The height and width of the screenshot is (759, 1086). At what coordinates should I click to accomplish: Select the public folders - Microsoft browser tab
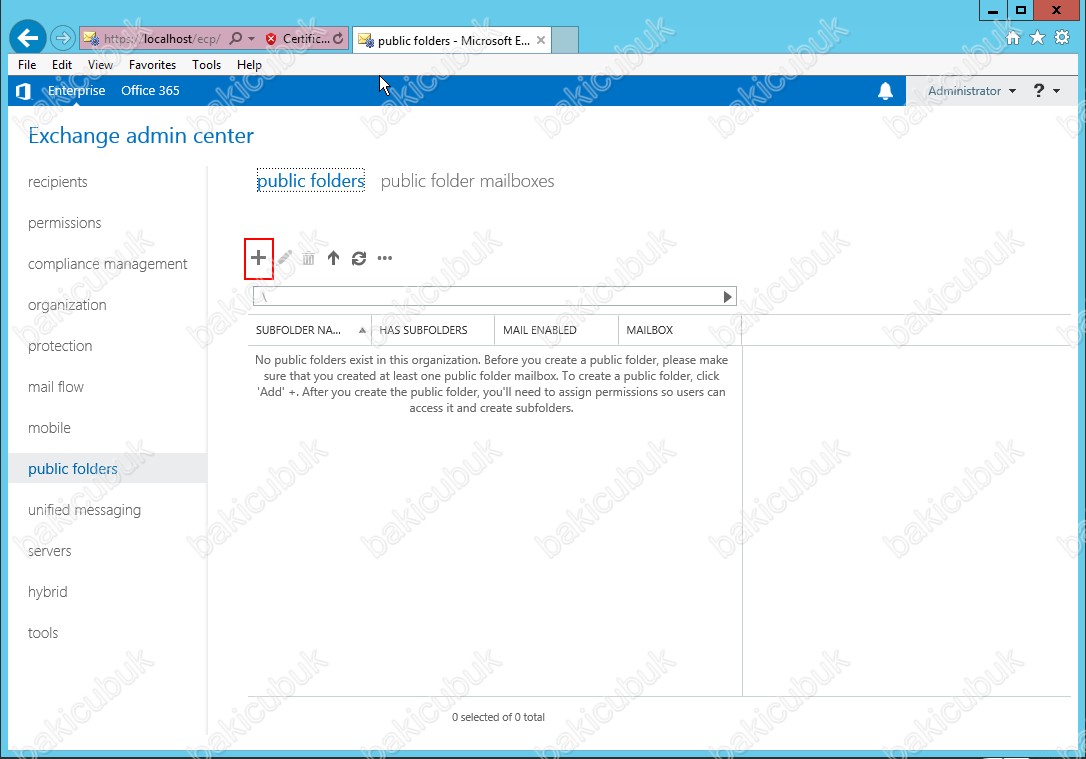[454, 40]
